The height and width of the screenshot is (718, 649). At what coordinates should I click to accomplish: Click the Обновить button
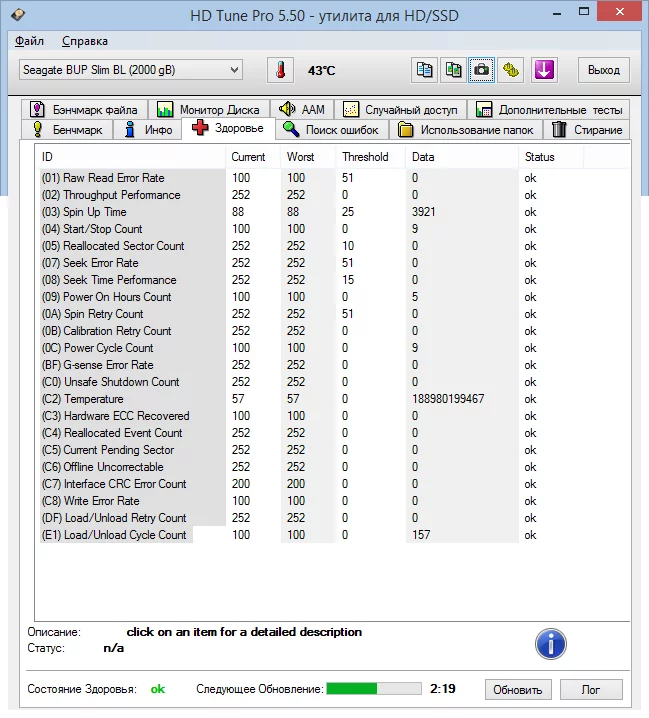point(518,689)
